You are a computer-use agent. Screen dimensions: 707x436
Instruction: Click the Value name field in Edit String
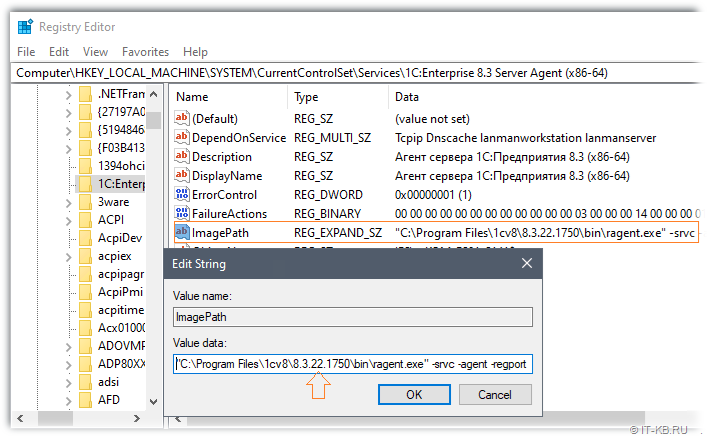(353, 317)
